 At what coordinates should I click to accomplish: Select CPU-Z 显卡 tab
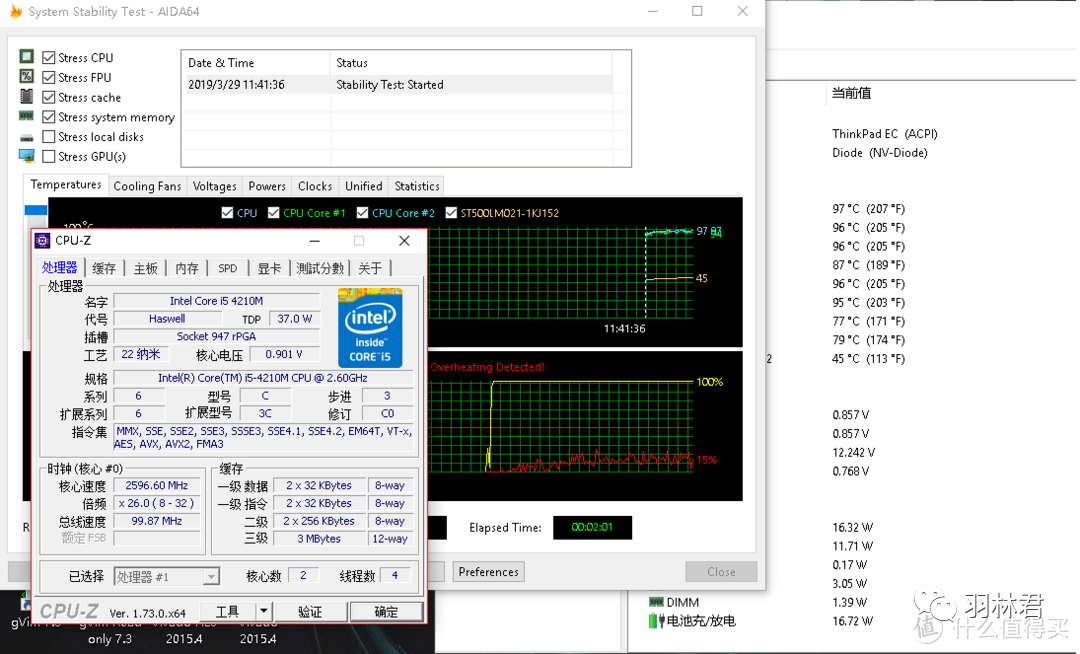[269, 268]
